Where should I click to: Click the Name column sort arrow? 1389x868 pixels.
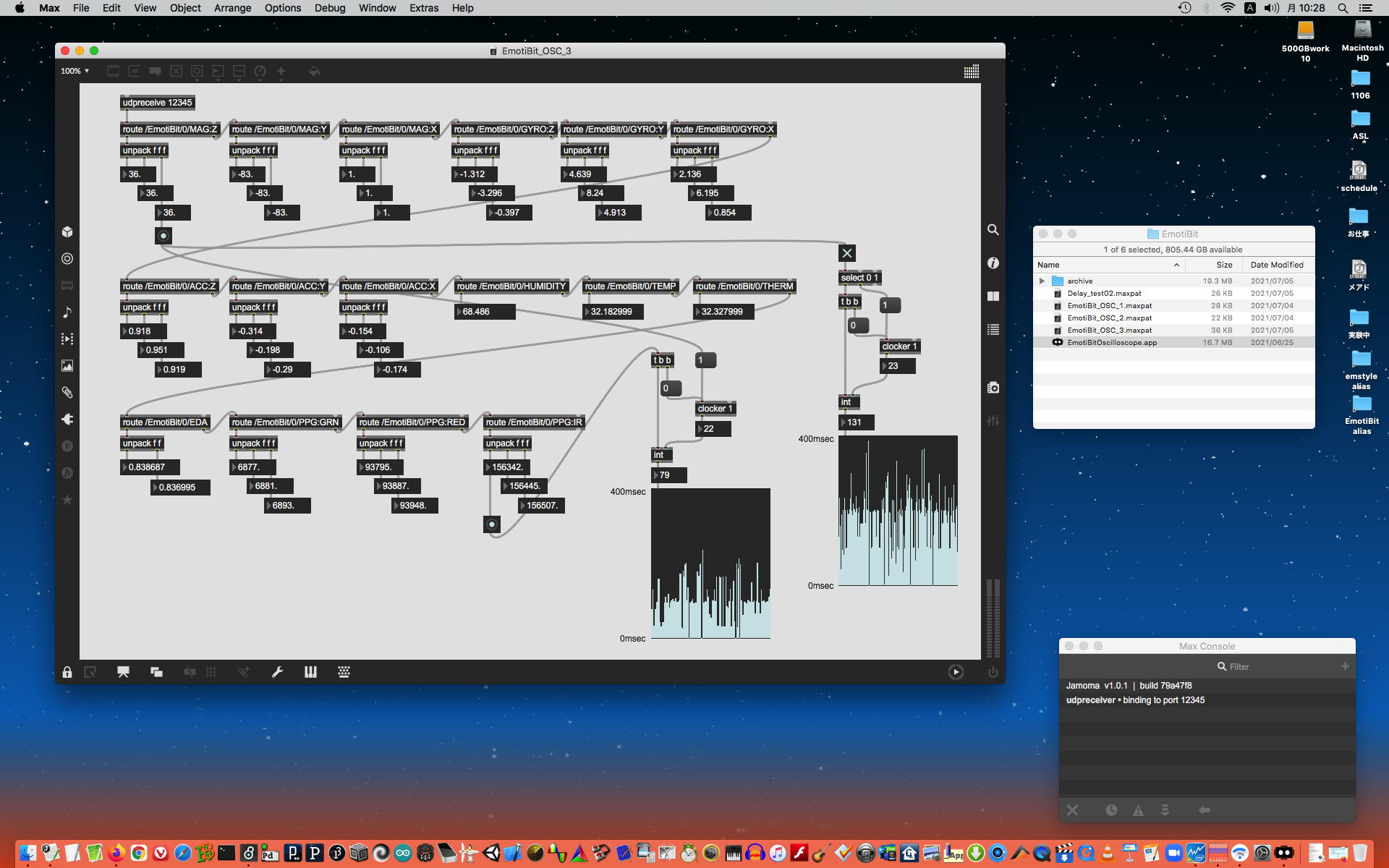click(x=1176, y=265)
